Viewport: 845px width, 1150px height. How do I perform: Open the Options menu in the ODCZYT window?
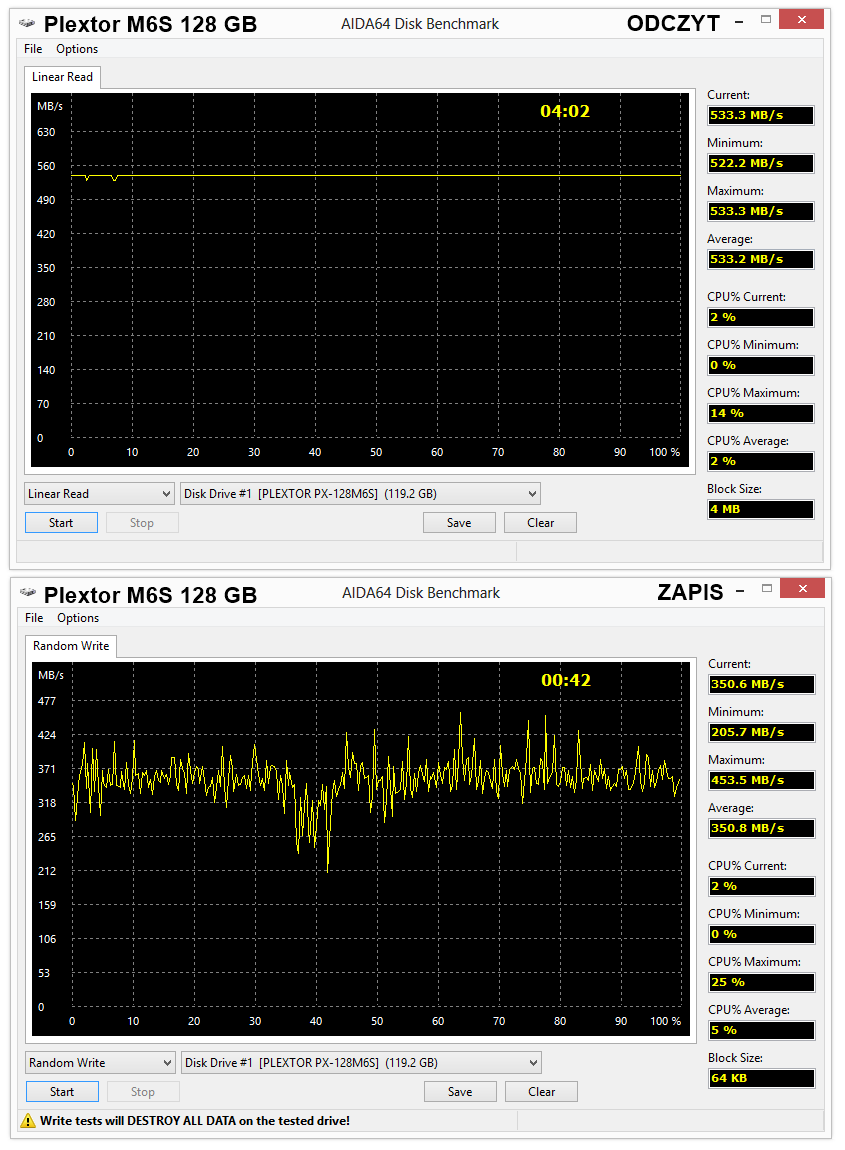(x=77, y=49)
